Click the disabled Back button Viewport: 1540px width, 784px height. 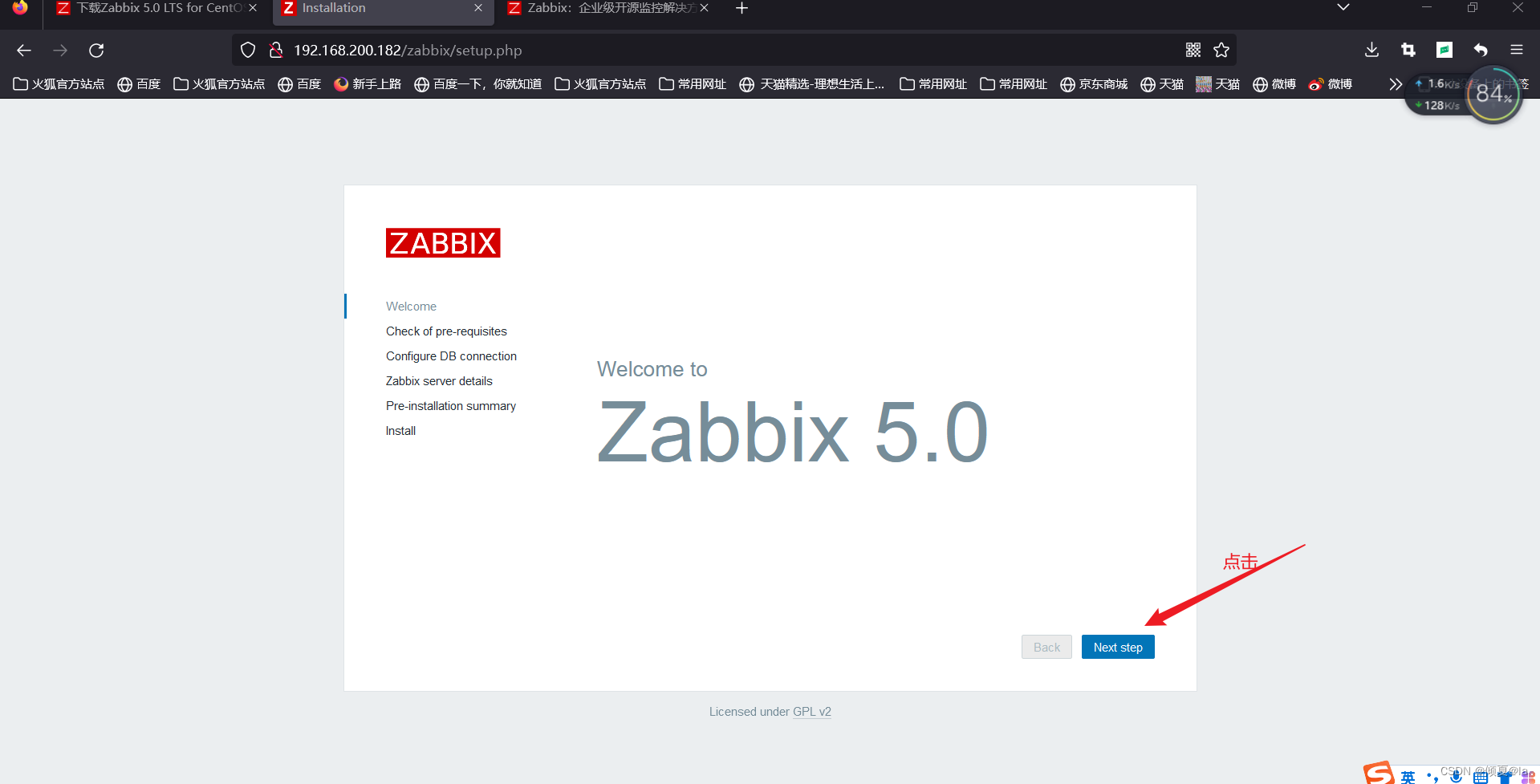point(1046,647)
